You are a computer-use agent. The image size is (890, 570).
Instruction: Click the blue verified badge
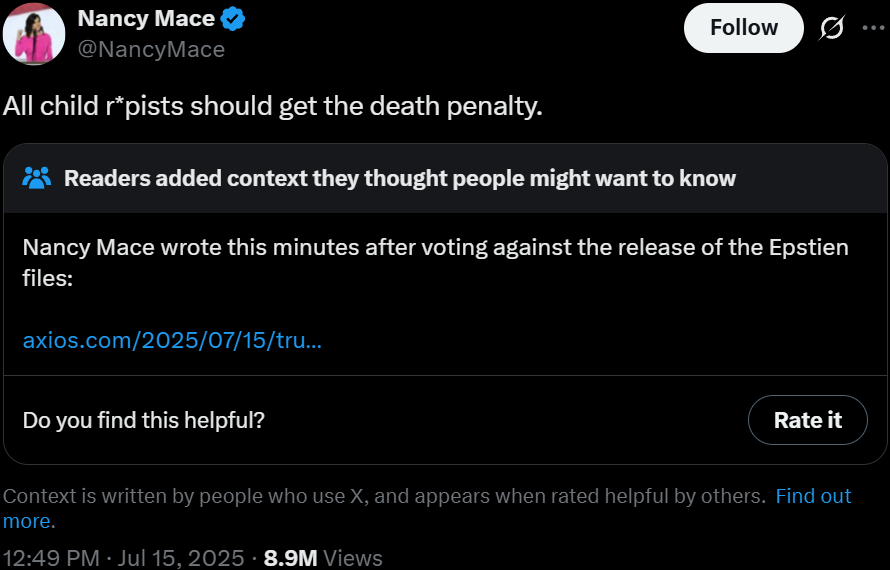(x=233, y=19)
